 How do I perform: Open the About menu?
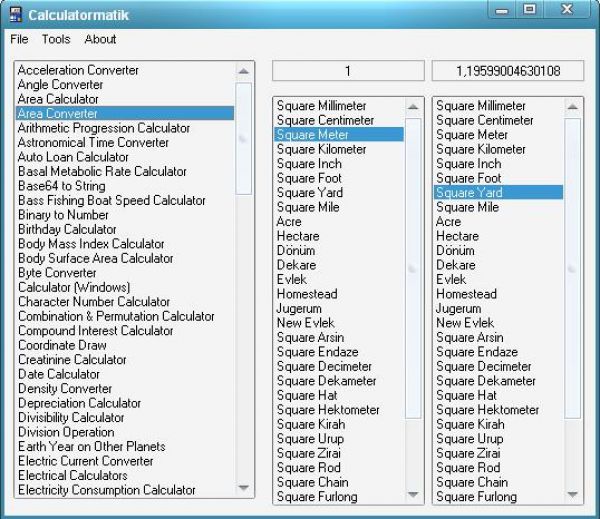tap(100, 39)
